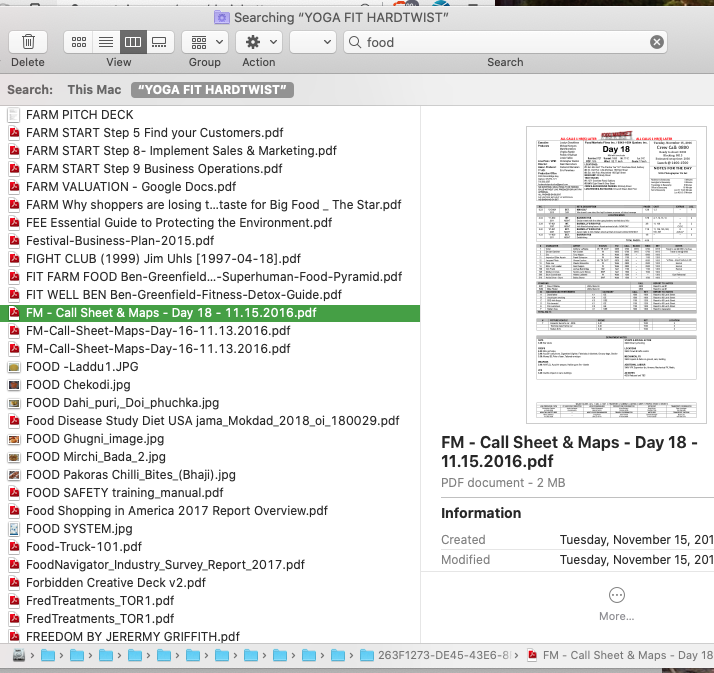714x673 pixels.
Task: Select the "YOGA FIT HARDTWIST" search scope
Action: coord(212,90)
